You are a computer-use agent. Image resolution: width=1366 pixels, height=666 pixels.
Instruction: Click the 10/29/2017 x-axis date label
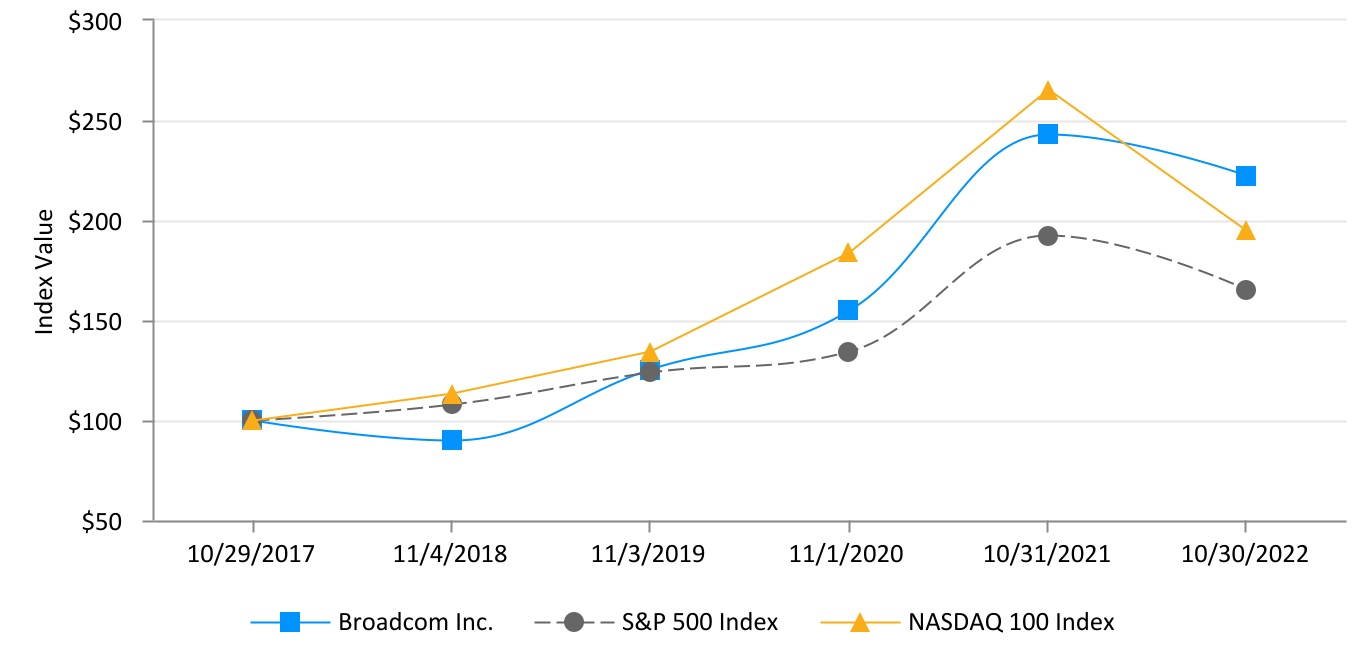tap(252, 555)
